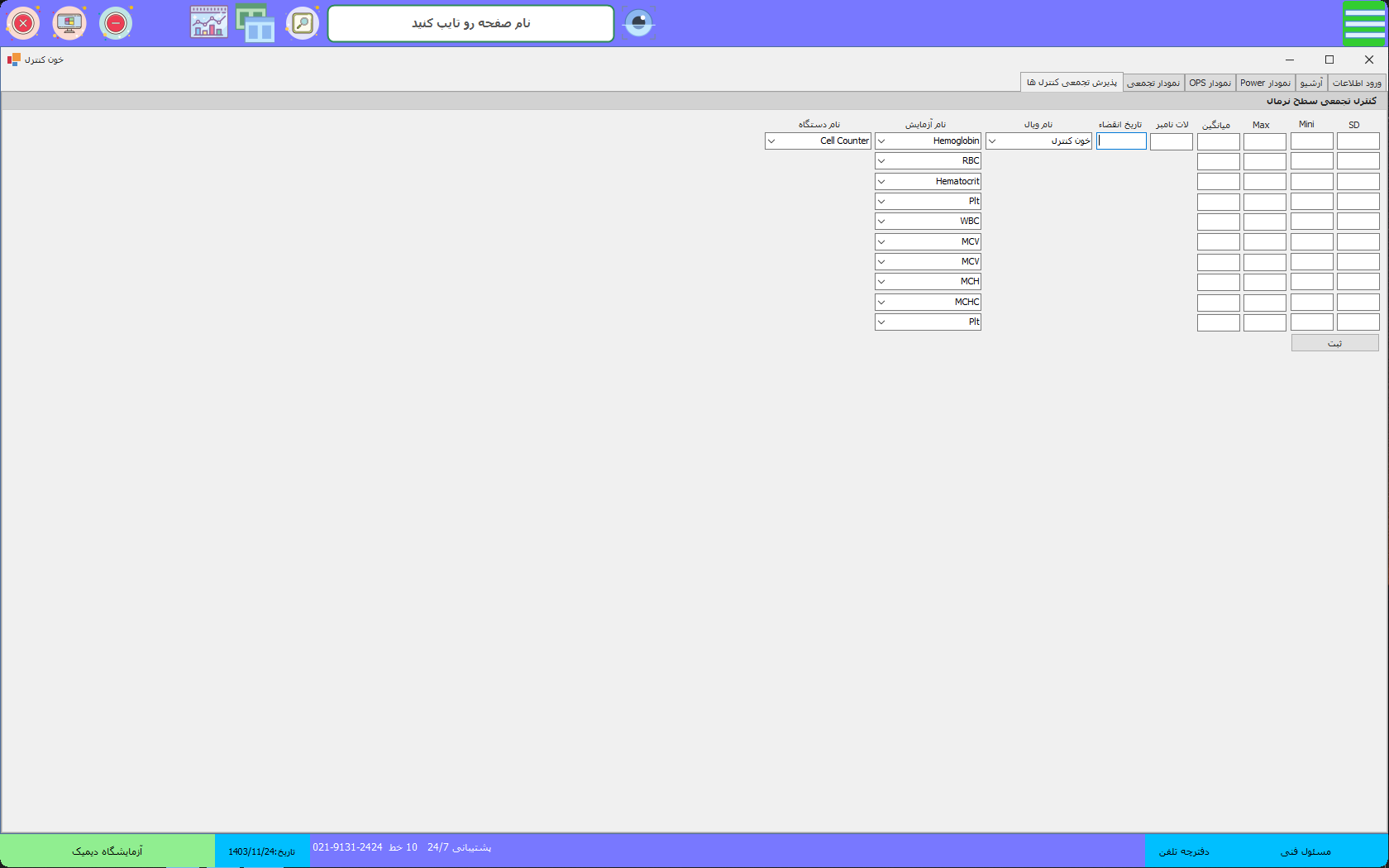The height and width of the screenshot is (868, 1389).
Task: Click the Max field in Hematocrit row
Action: (1265, 181)
